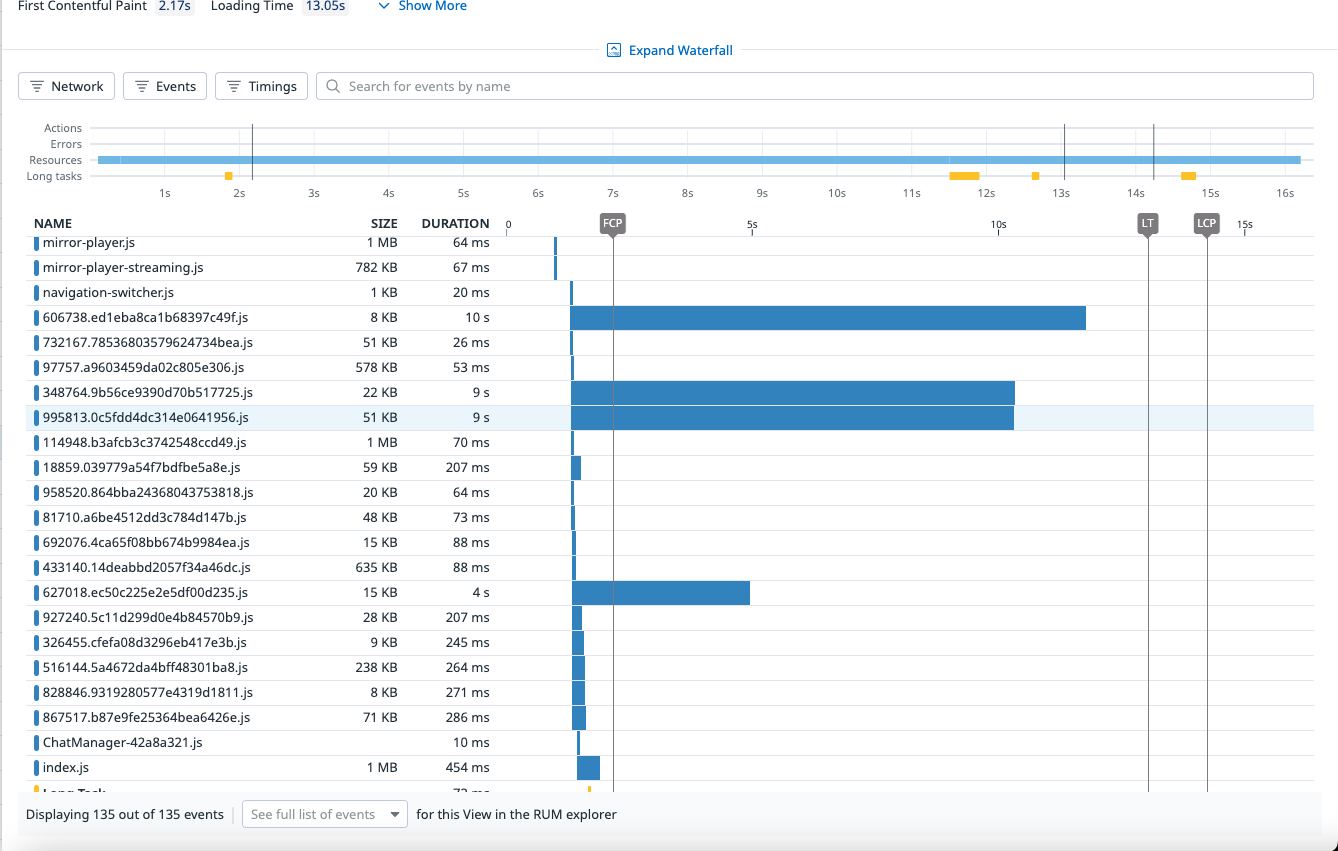1338x851 pixels.
Task: Open the Events filter
Action: point(165,87)
